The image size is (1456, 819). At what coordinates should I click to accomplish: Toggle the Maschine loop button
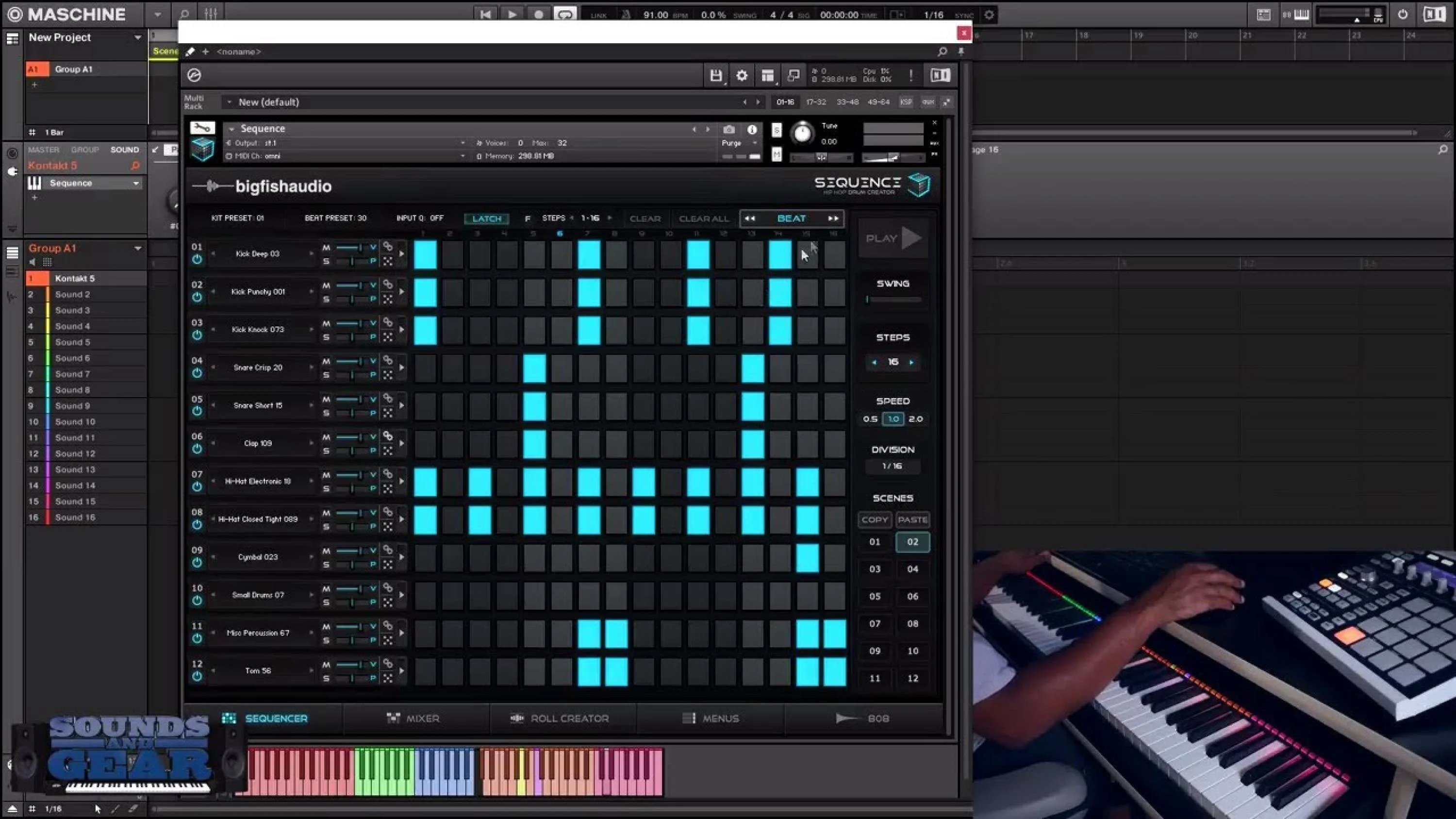564,15
